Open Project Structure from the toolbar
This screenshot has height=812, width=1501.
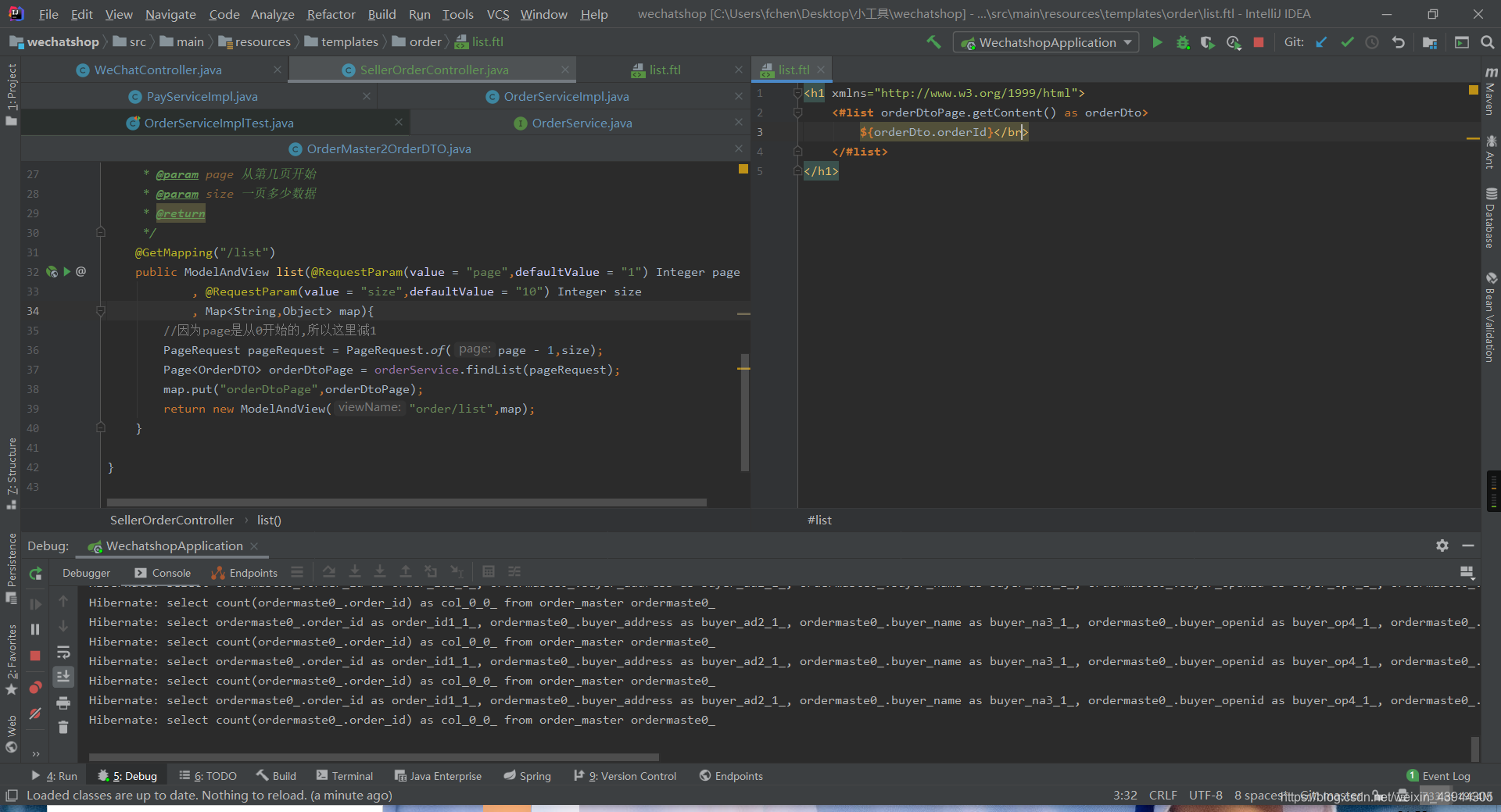(x=1430, y=42)
